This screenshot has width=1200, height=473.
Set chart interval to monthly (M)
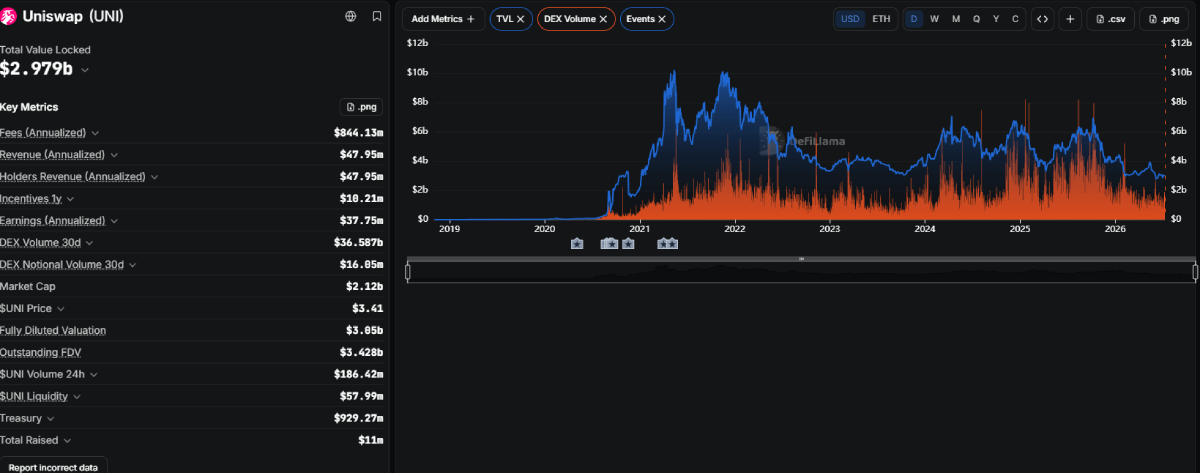955,19
